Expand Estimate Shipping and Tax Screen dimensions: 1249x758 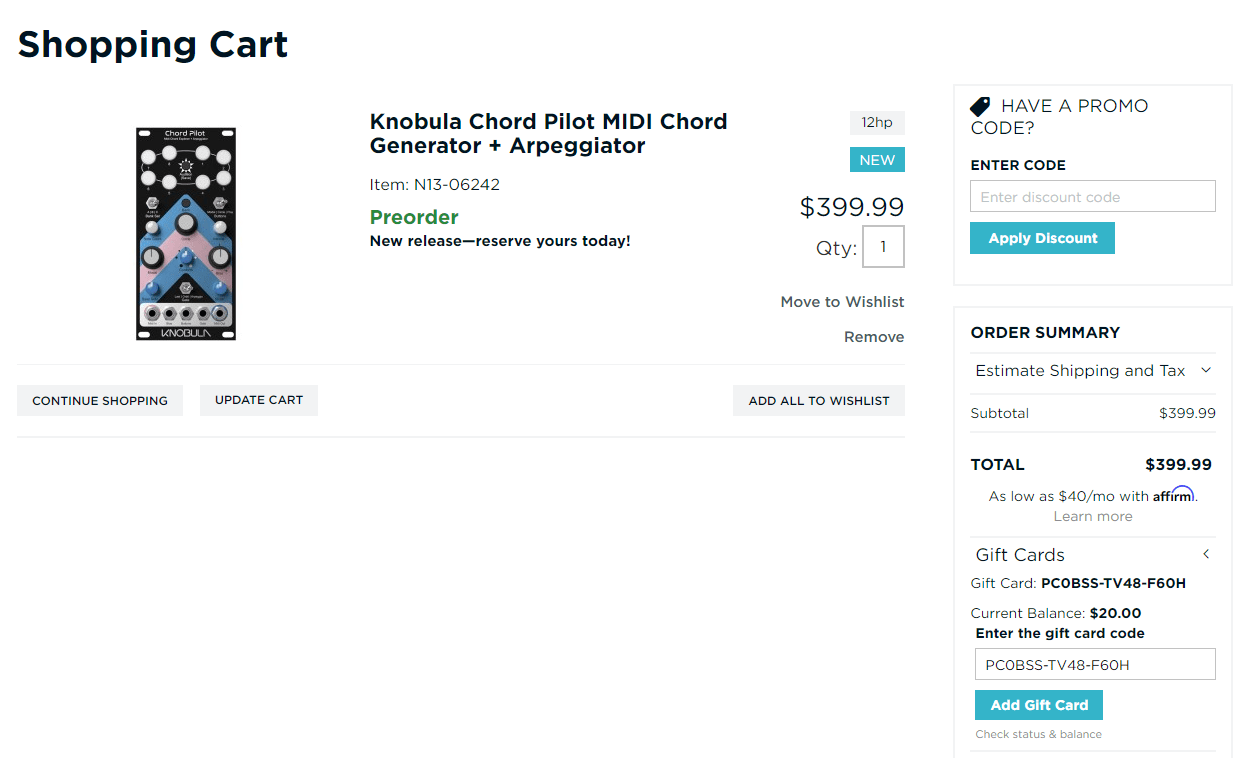pos(1092,370)
